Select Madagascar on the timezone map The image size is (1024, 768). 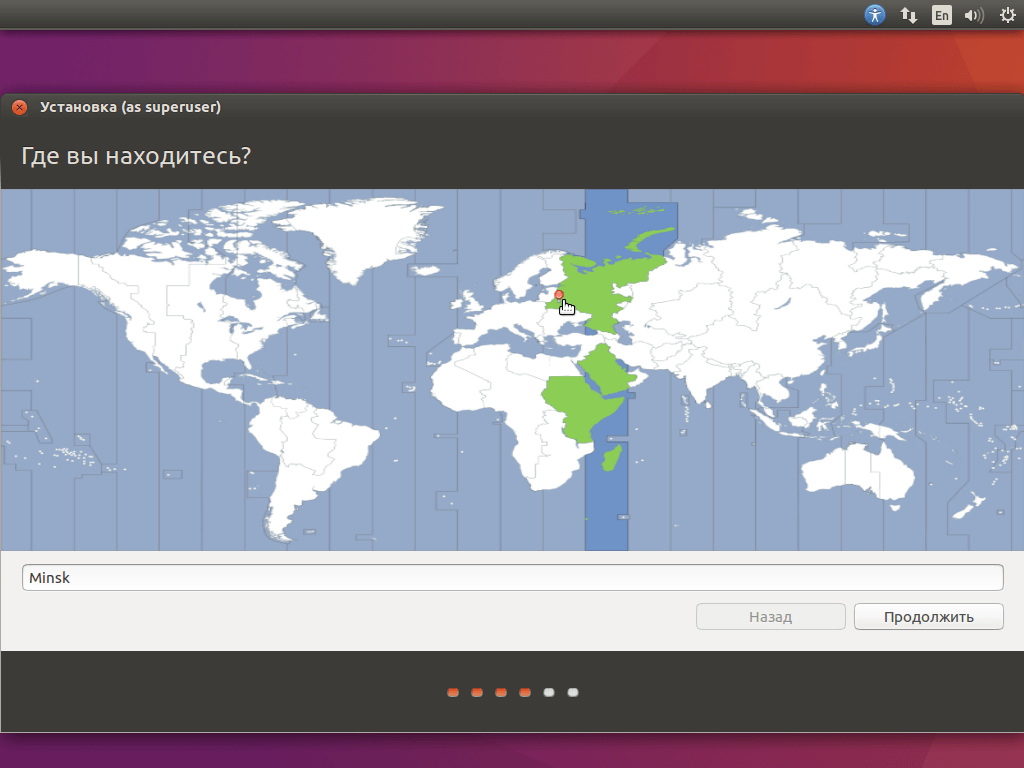611,457
